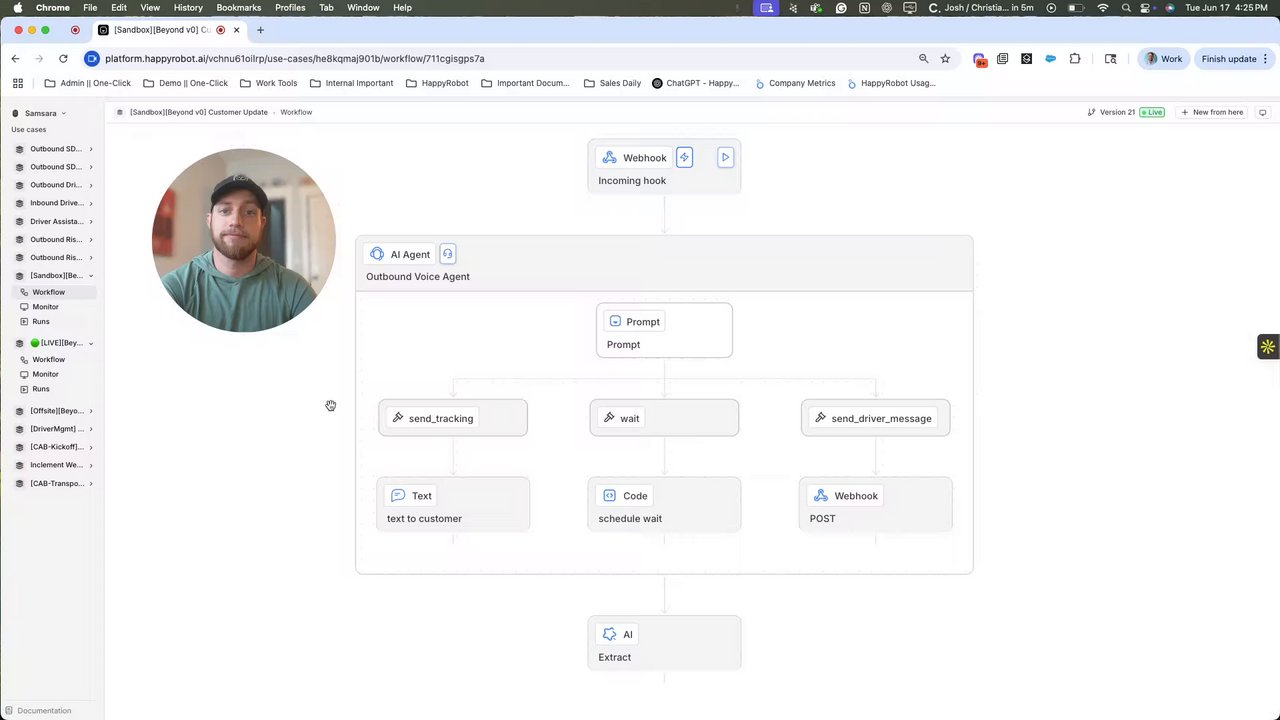Open Company Metrics bookmark
The height and width of the screenshot is (720, 1280).
pos(794,83)
